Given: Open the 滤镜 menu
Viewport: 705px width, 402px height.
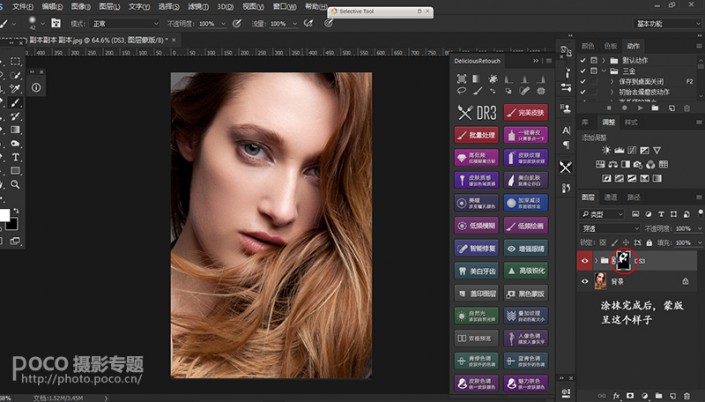Looking at the screenshot, I should coord(198,5).
